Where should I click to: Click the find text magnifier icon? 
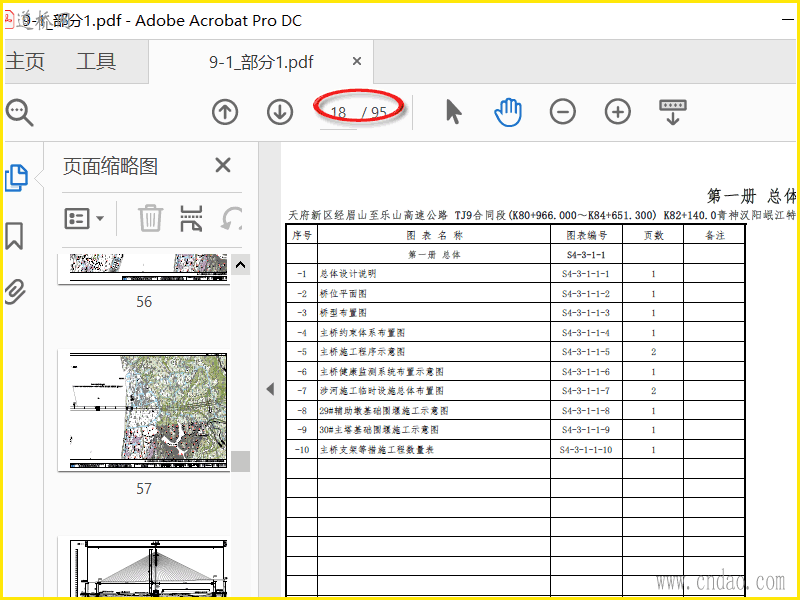coord(19,112)
